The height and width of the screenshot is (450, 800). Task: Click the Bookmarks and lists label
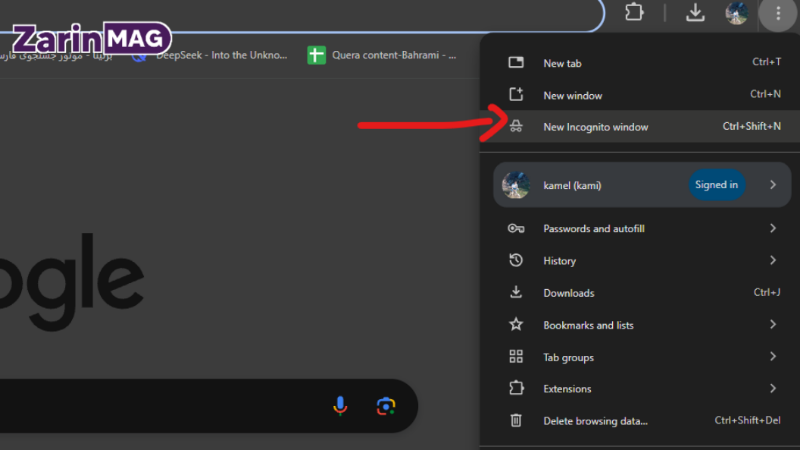pos(588,325)
